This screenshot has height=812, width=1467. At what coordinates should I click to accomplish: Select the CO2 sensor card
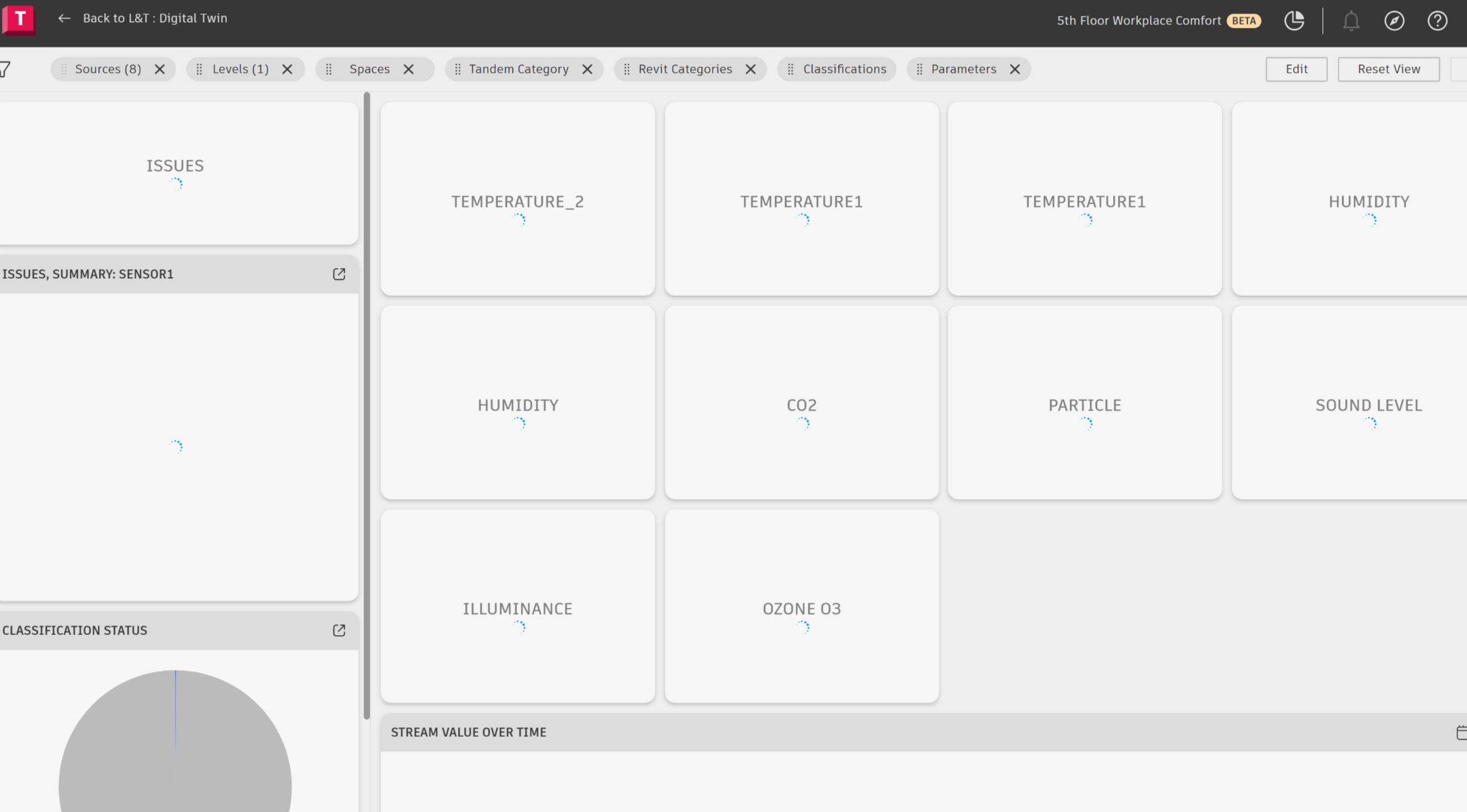(801, 402)
